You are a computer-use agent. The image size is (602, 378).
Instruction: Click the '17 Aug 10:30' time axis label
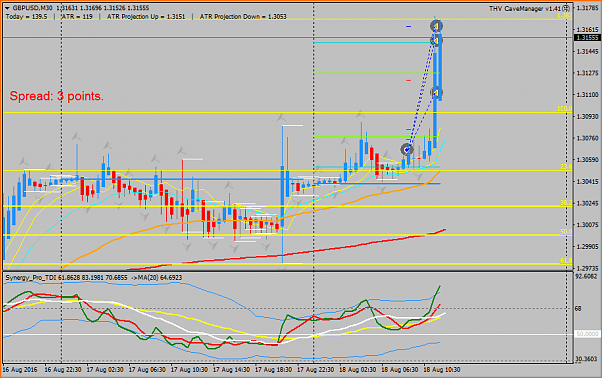point(189,370)
